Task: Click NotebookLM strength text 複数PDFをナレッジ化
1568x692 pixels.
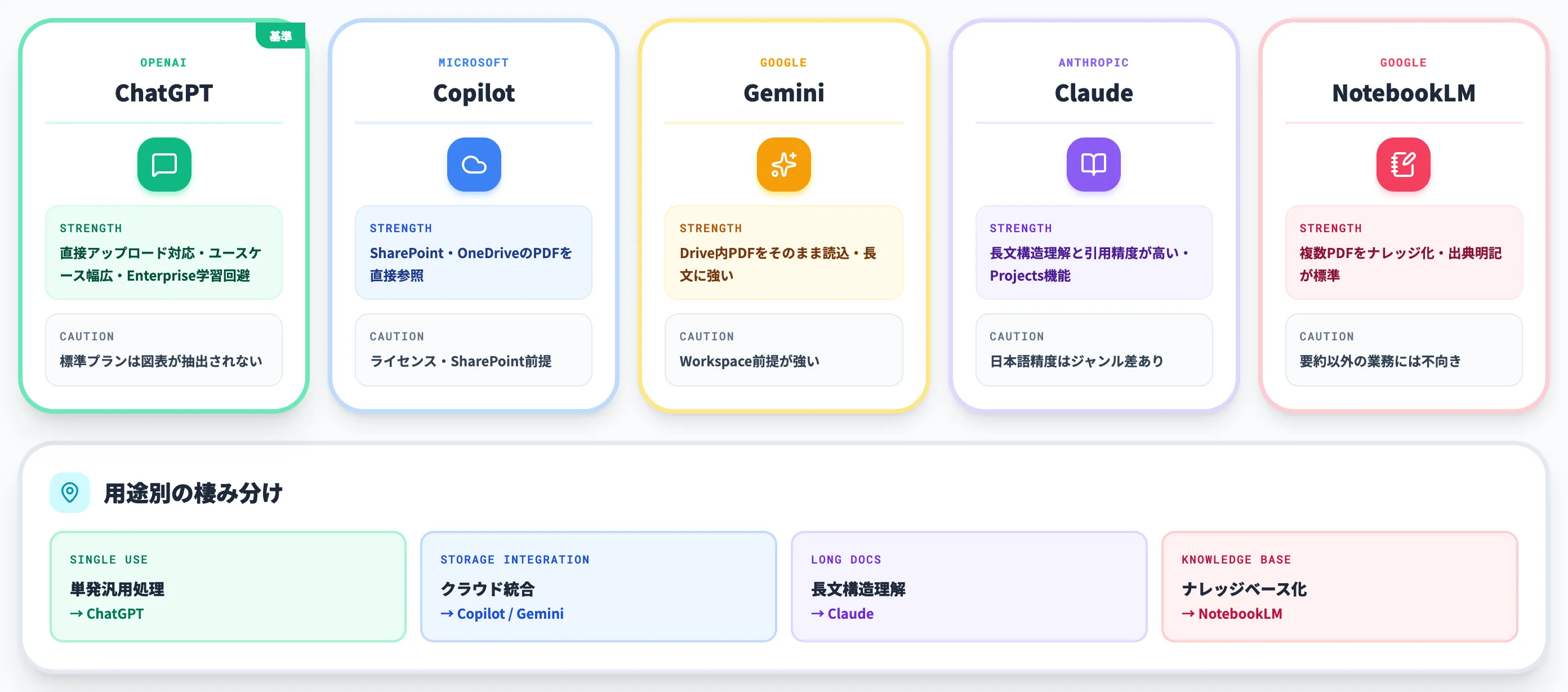Action: (x=1366, y=253)
